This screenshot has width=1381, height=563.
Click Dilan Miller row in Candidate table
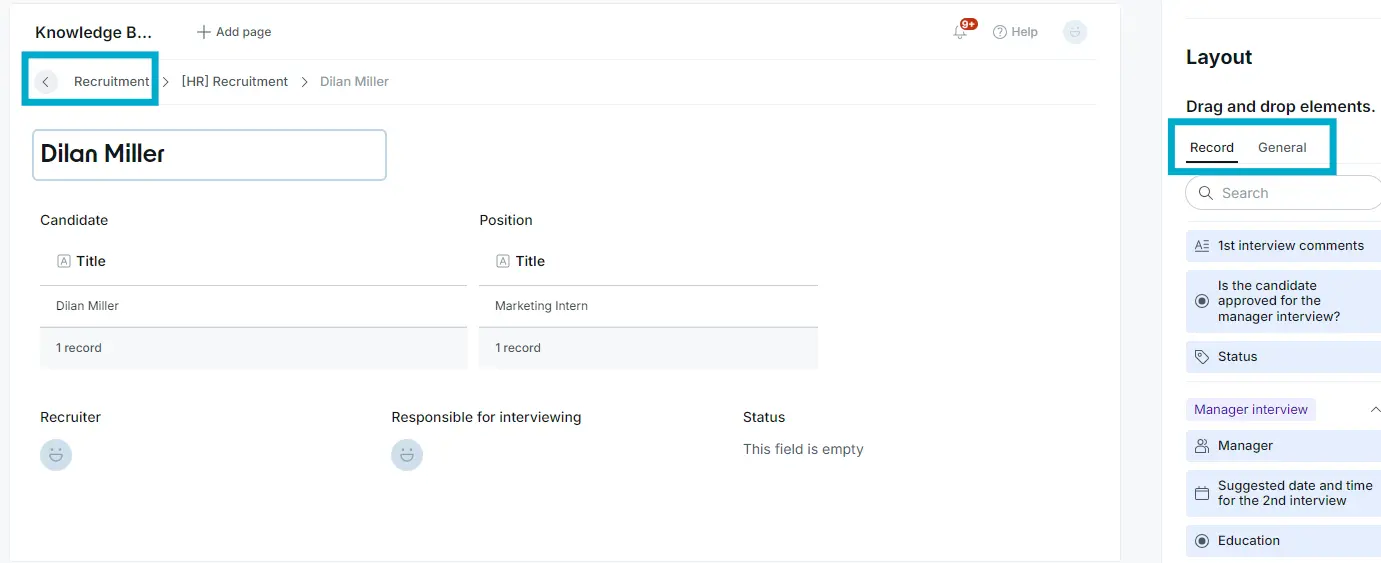(x=253, y=306)
